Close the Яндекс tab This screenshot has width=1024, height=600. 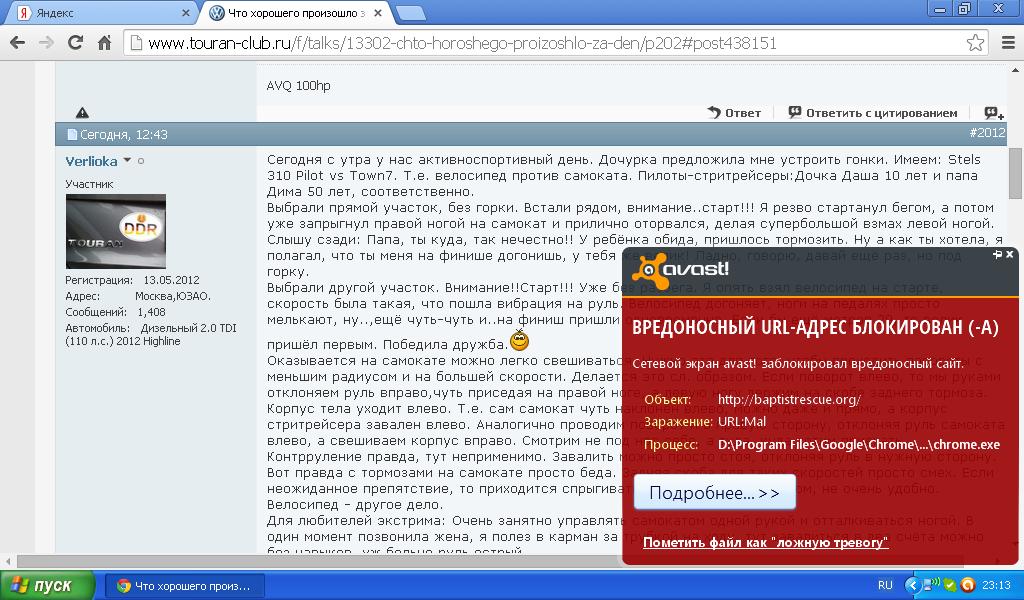[185, 13]
